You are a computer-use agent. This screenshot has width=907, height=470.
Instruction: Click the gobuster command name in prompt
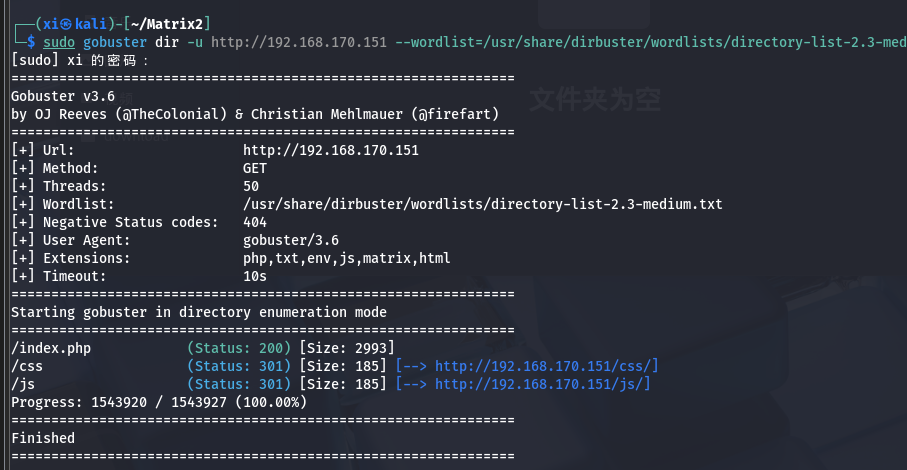pos(115,42)
